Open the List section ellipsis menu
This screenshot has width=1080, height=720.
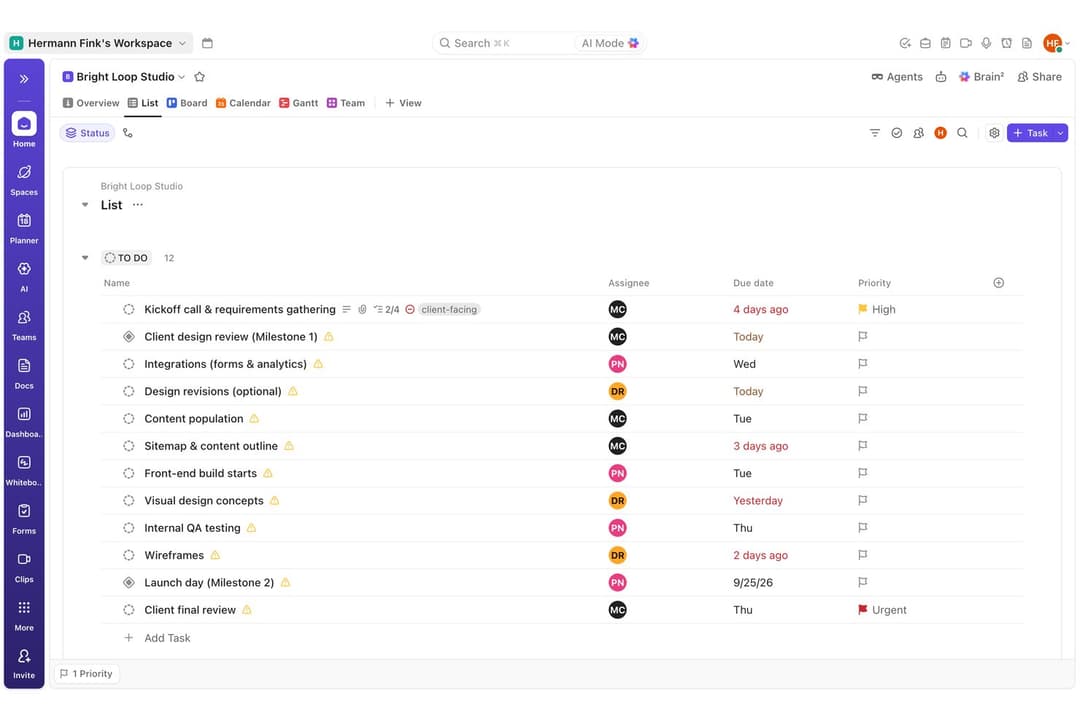(138, 205)
